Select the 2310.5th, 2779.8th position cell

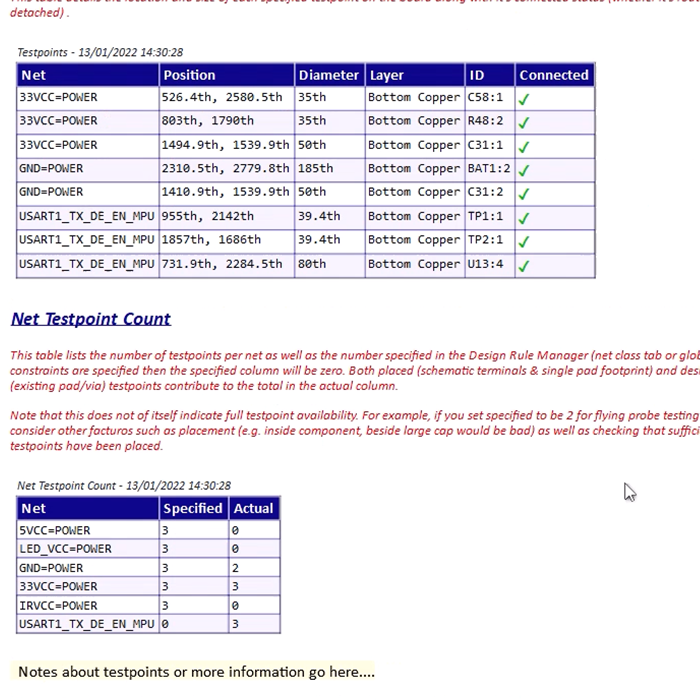coord(225,169)
